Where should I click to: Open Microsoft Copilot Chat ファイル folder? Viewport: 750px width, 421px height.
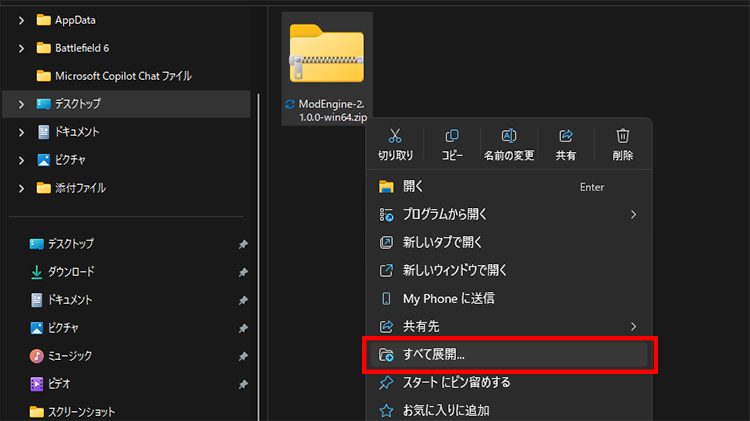tap(123, 76)
